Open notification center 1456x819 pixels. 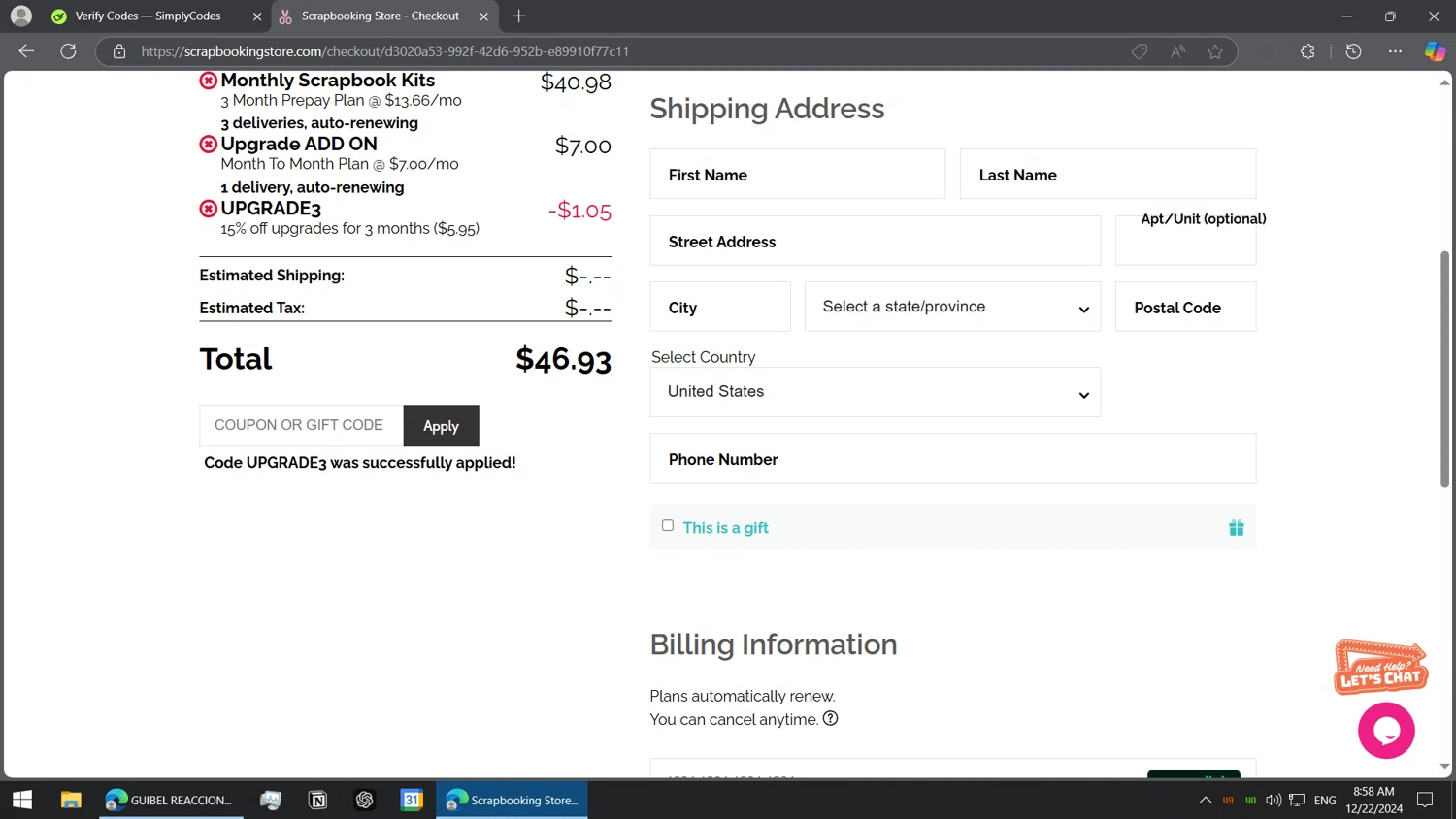pos(1425,800)
